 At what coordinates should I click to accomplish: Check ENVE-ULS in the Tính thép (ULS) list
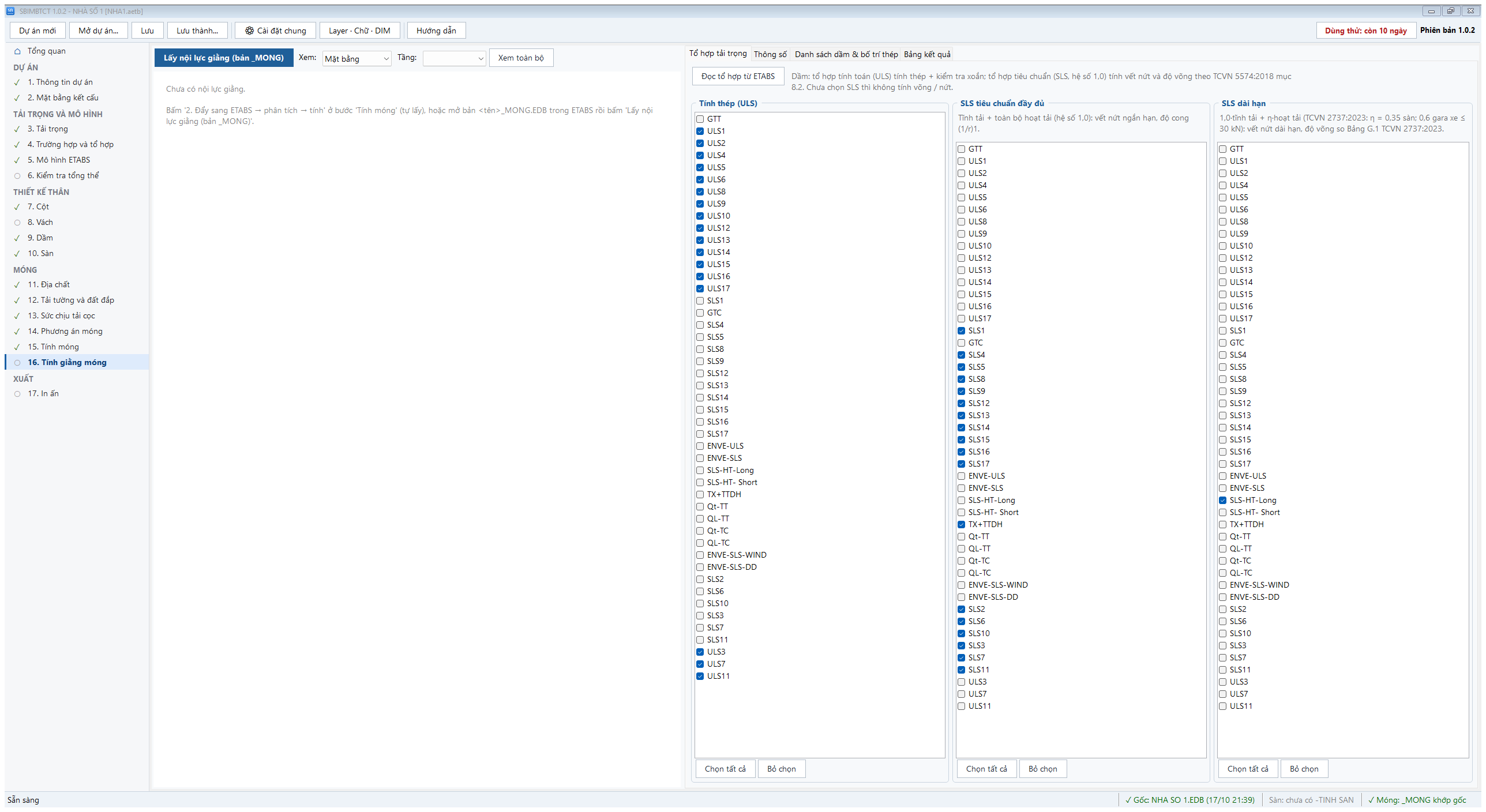(700, 446)
